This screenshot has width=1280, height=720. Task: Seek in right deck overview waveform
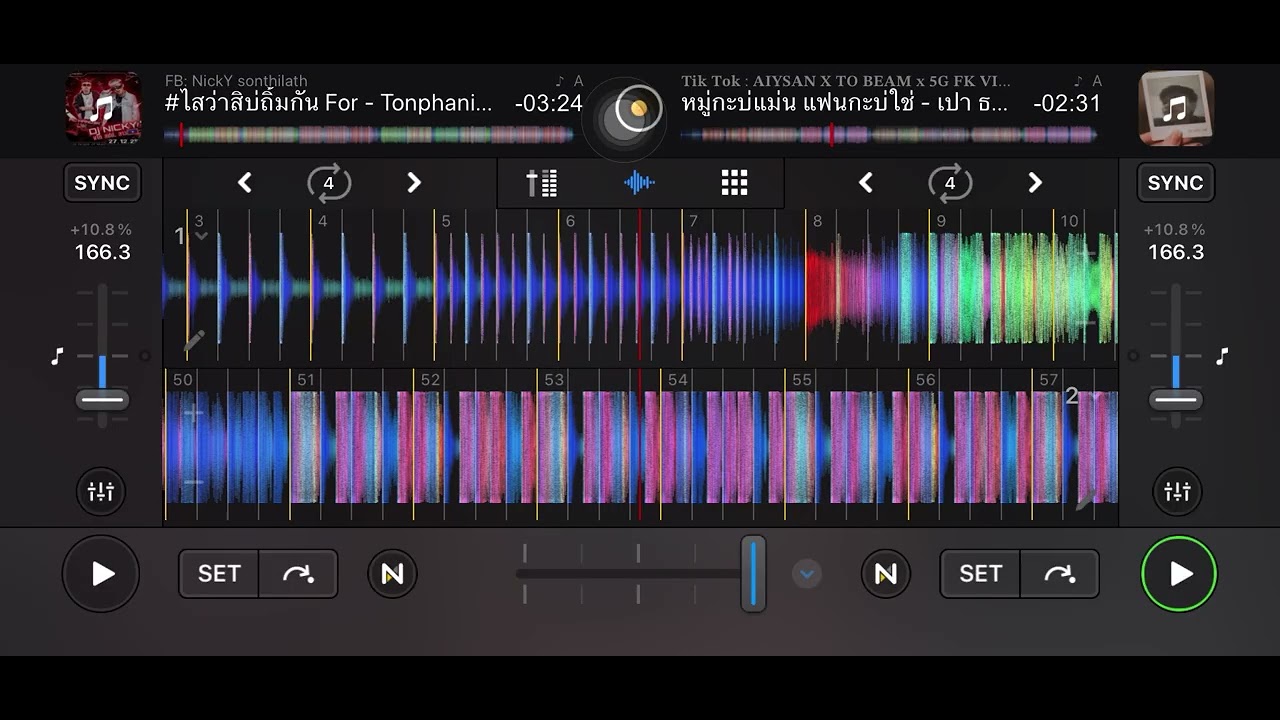point(890,135)
